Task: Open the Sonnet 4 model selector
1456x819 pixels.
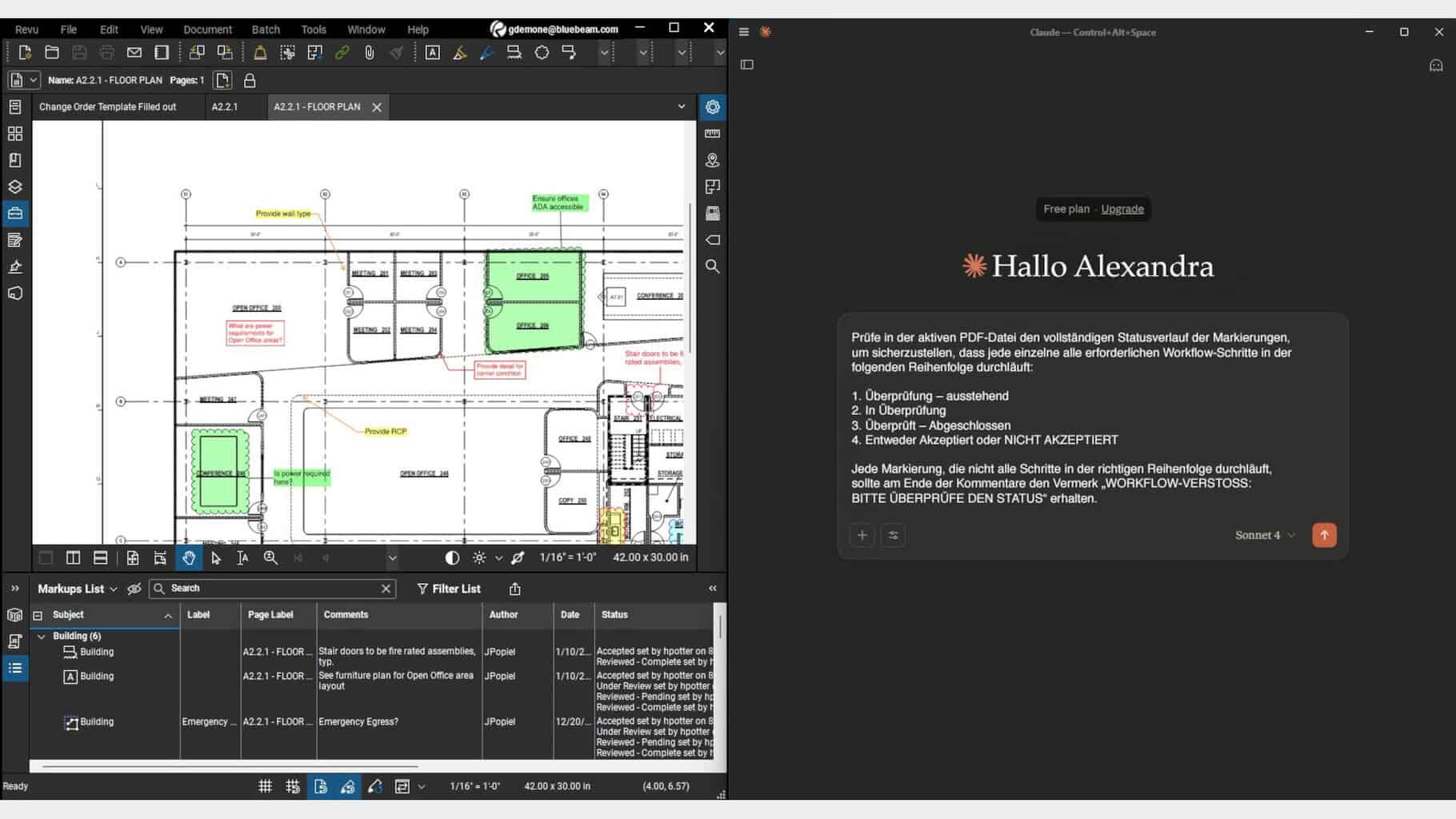Action: click(x=1264, y=535)
